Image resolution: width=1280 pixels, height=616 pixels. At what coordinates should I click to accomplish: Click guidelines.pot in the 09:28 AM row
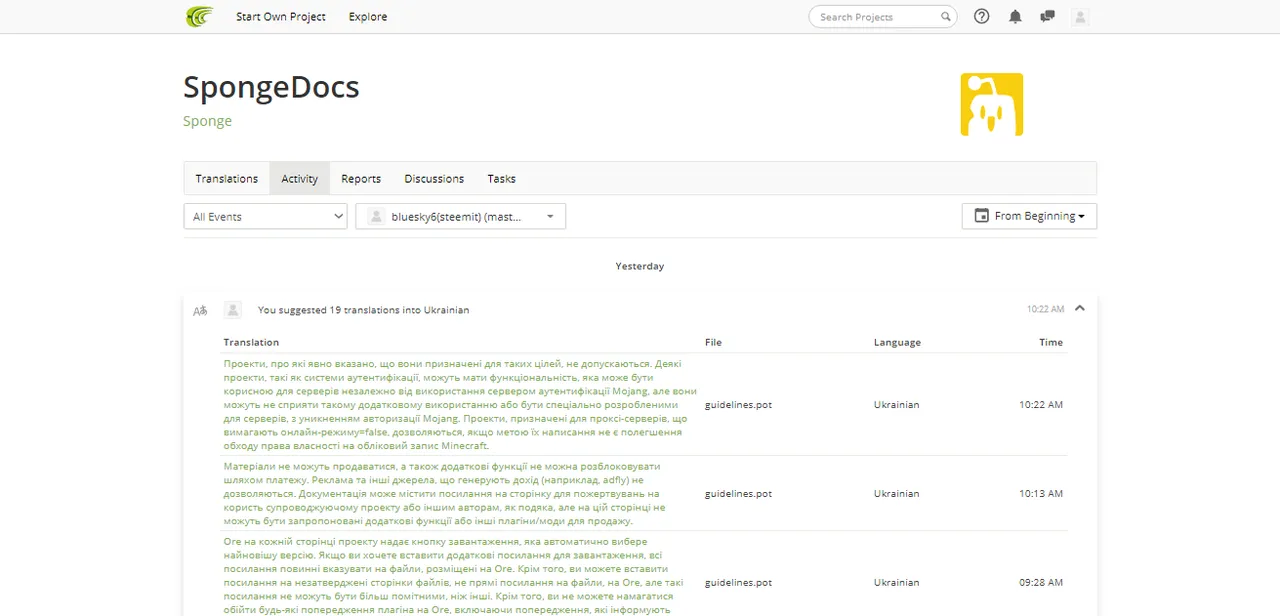point(738,582)
